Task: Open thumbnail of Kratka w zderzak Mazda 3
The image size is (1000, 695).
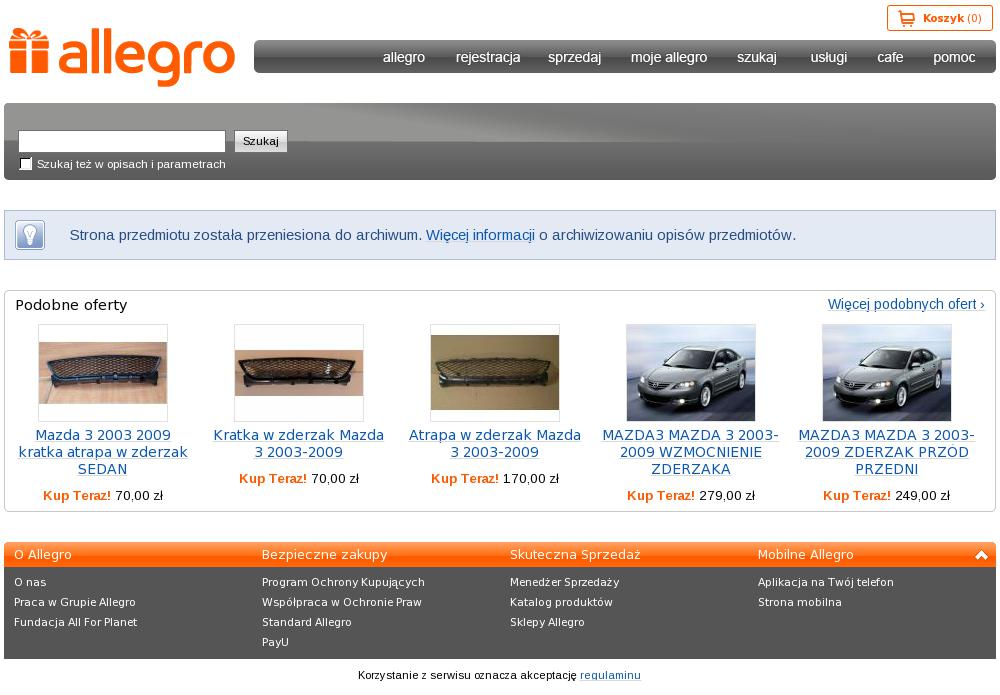Action: pos(299,372)
